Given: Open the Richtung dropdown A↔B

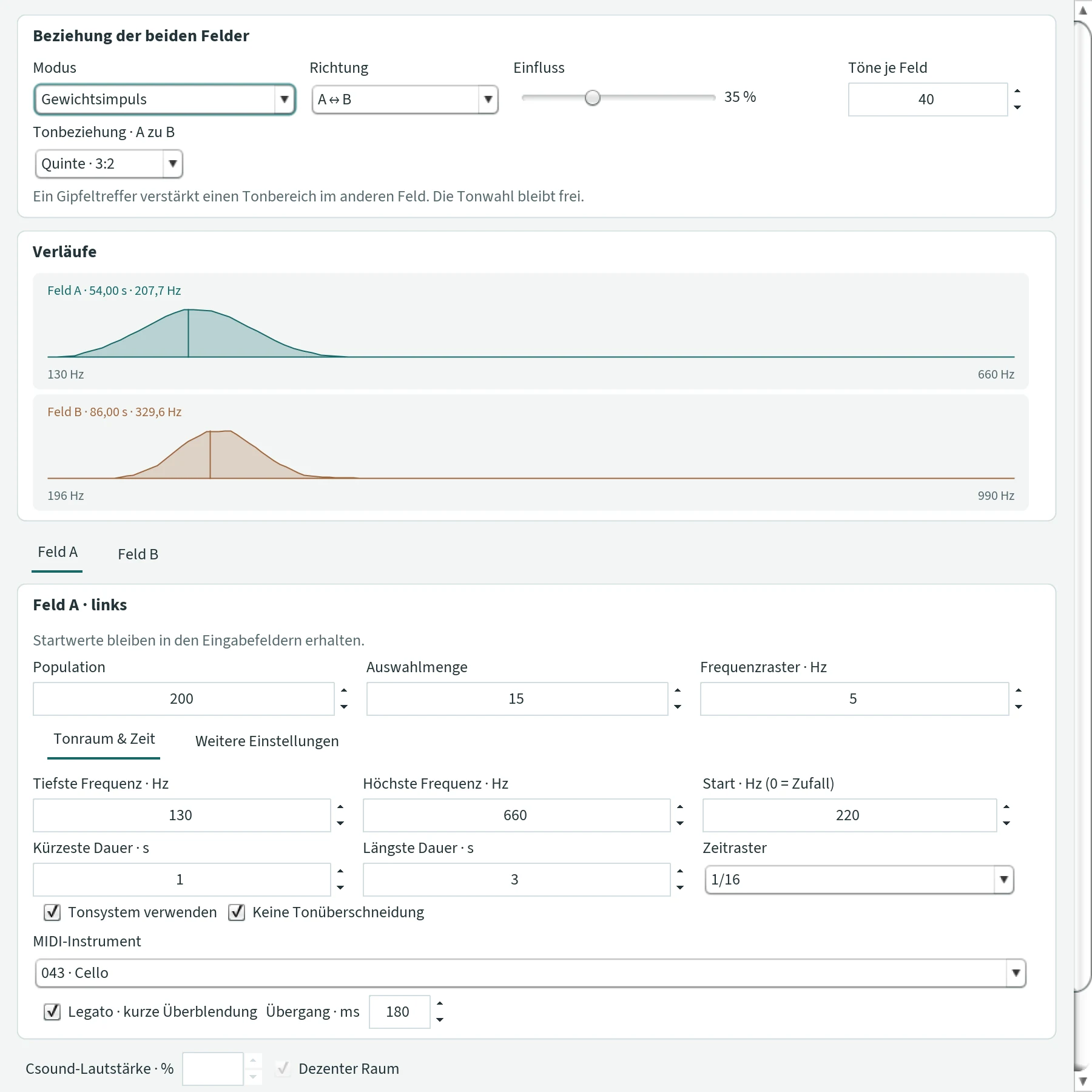Looking at the screenshot, I should click(x=405, y=99).
